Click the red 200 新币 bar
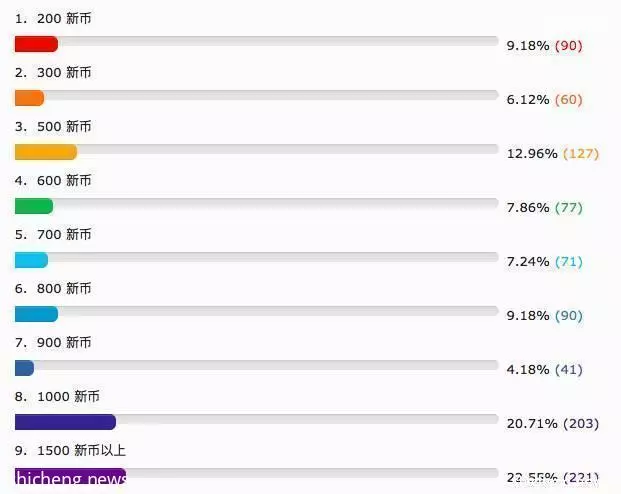 (36, 44)
